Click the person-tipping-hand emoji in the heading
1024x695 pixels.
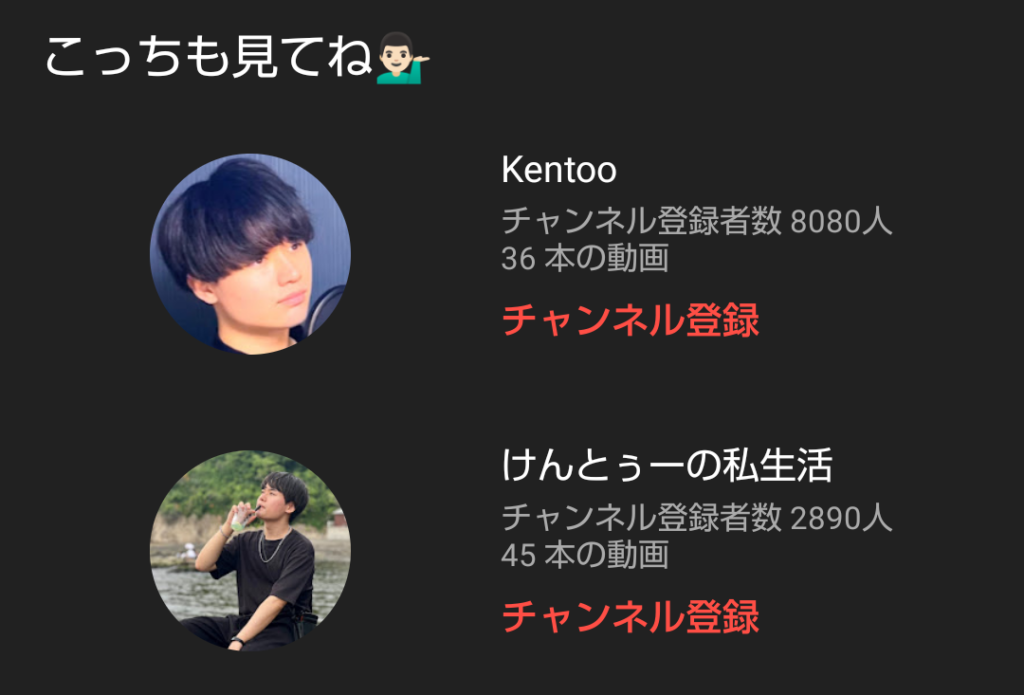click(402, 58)
